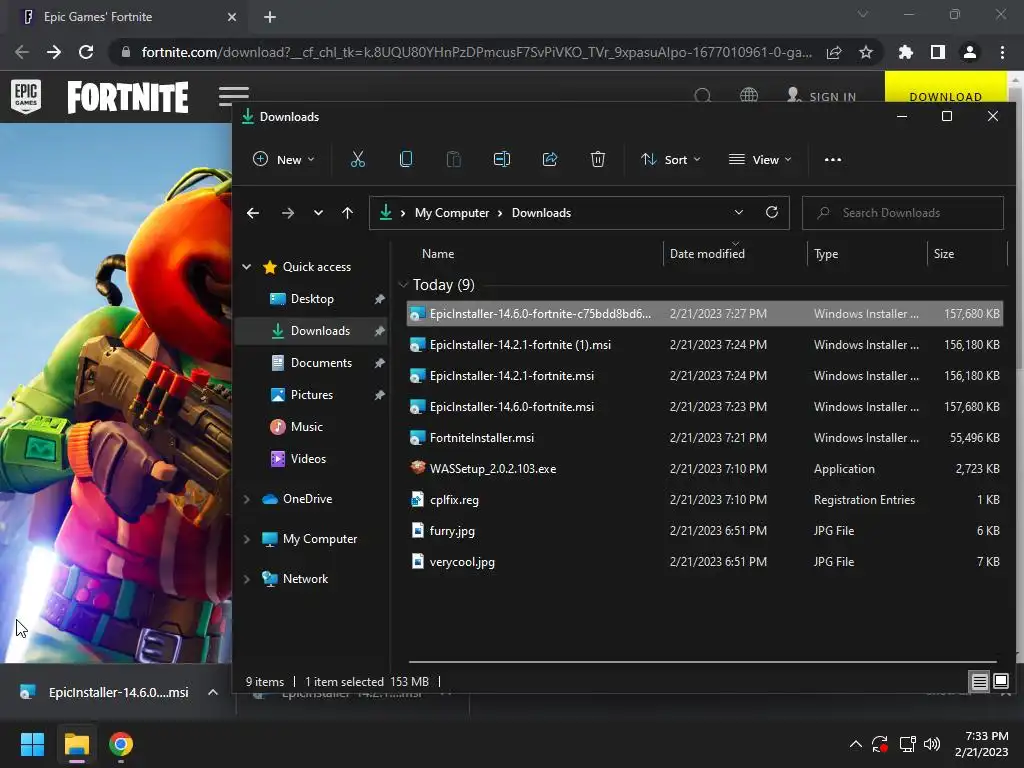Open Chrome side panel icon
The width and height of the screenshot is (1024, 768).
(938, 52)
